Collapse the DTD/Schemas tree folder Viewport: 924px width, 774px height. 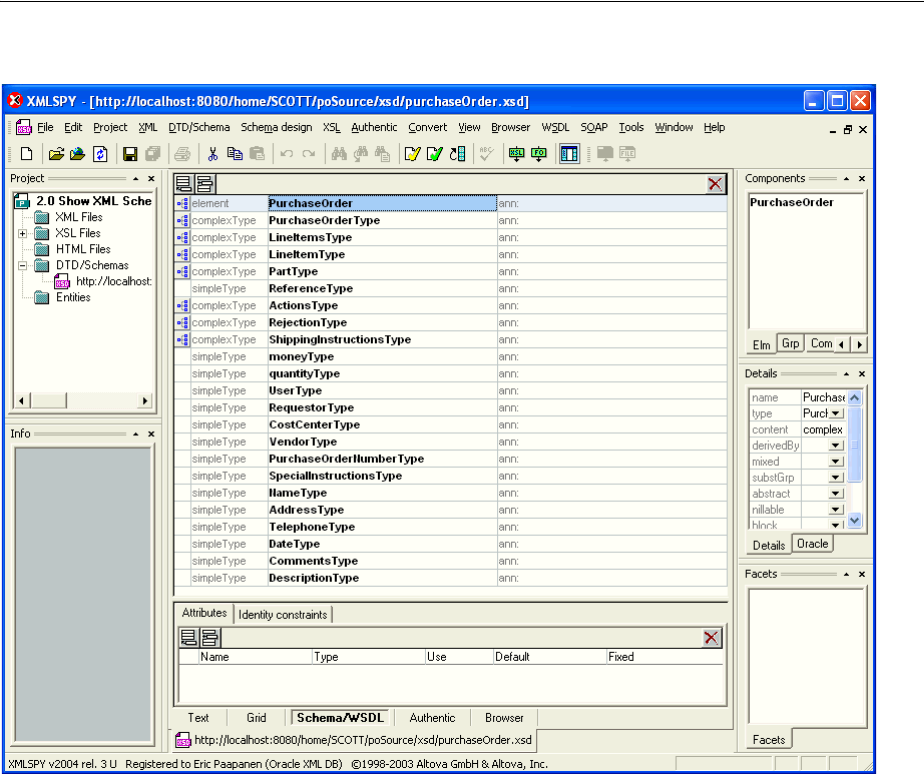[x=22, y=265]
